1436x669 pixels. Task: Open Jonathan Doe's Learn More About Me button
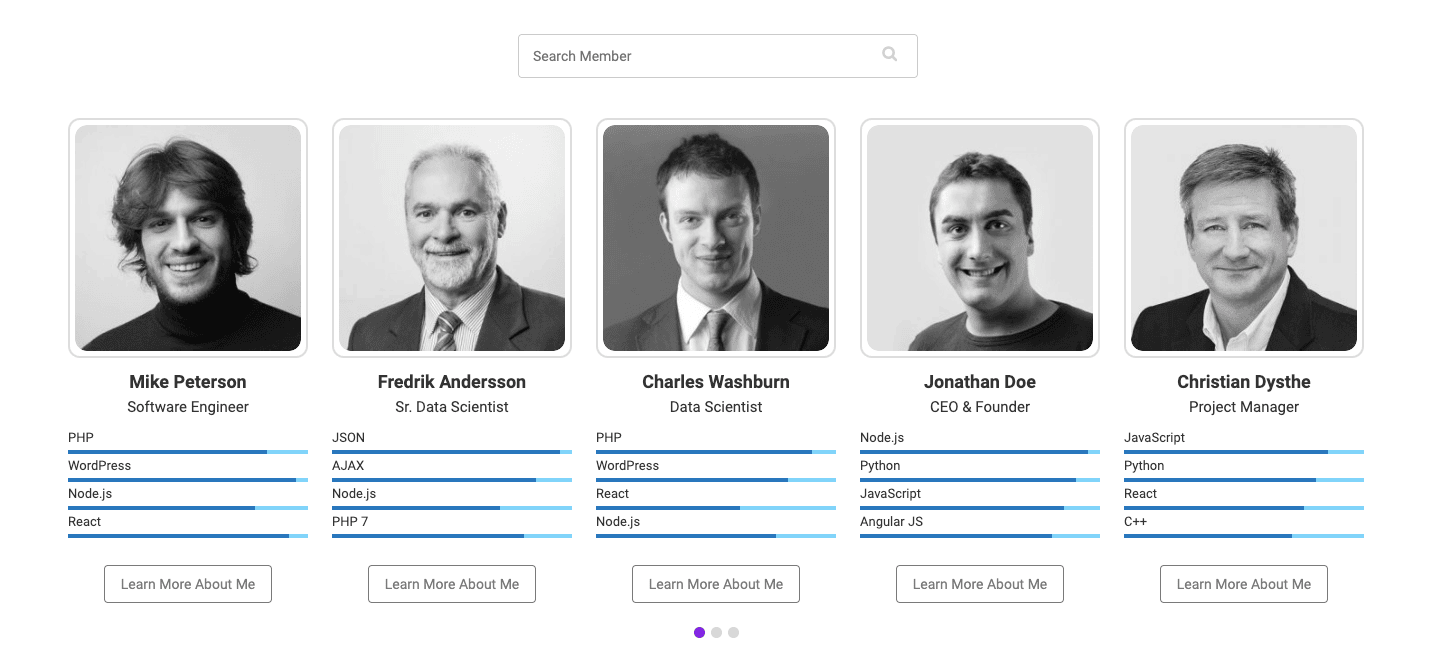(x=980, y=584)
